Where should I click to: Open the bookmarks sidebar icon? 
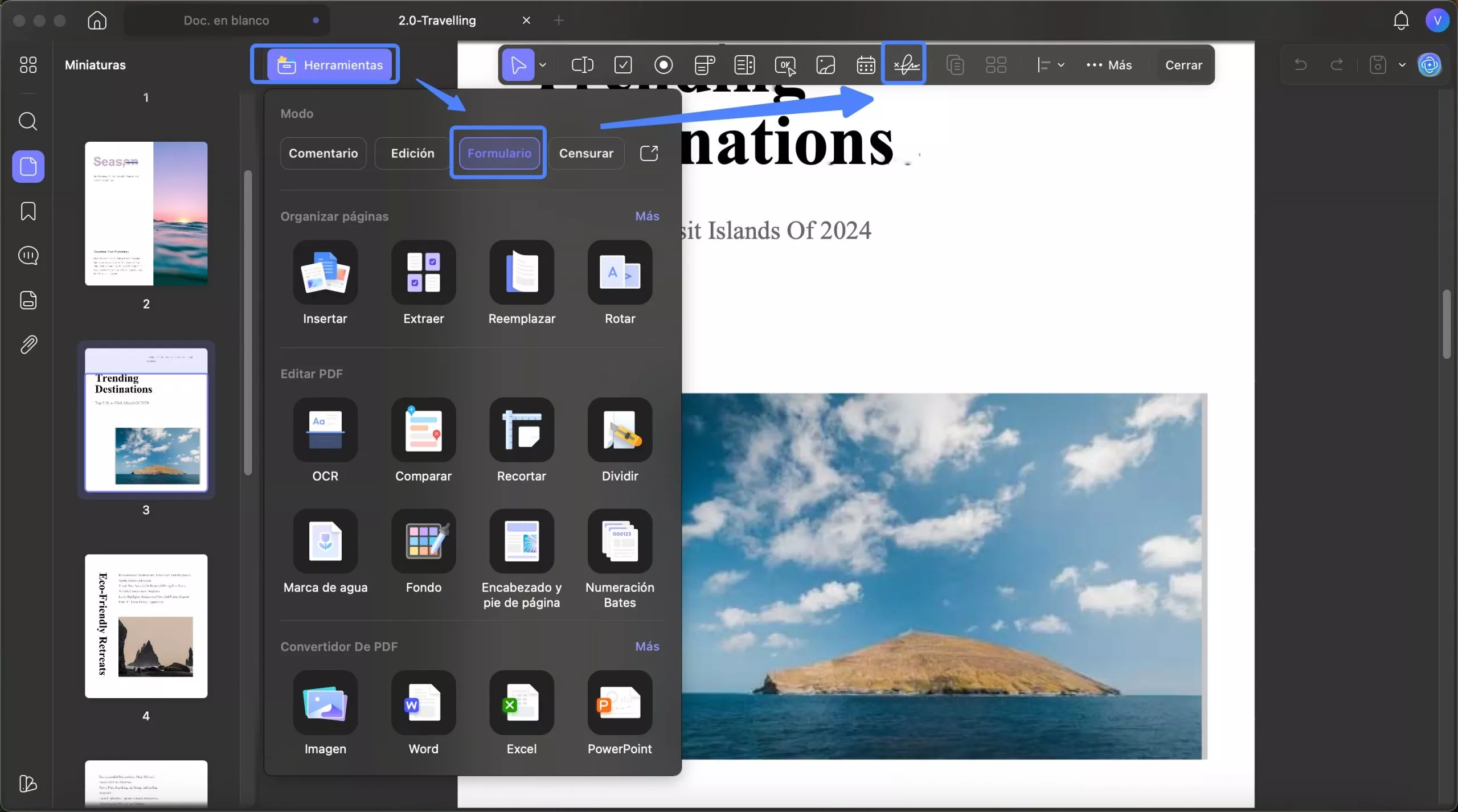(28, 211)
